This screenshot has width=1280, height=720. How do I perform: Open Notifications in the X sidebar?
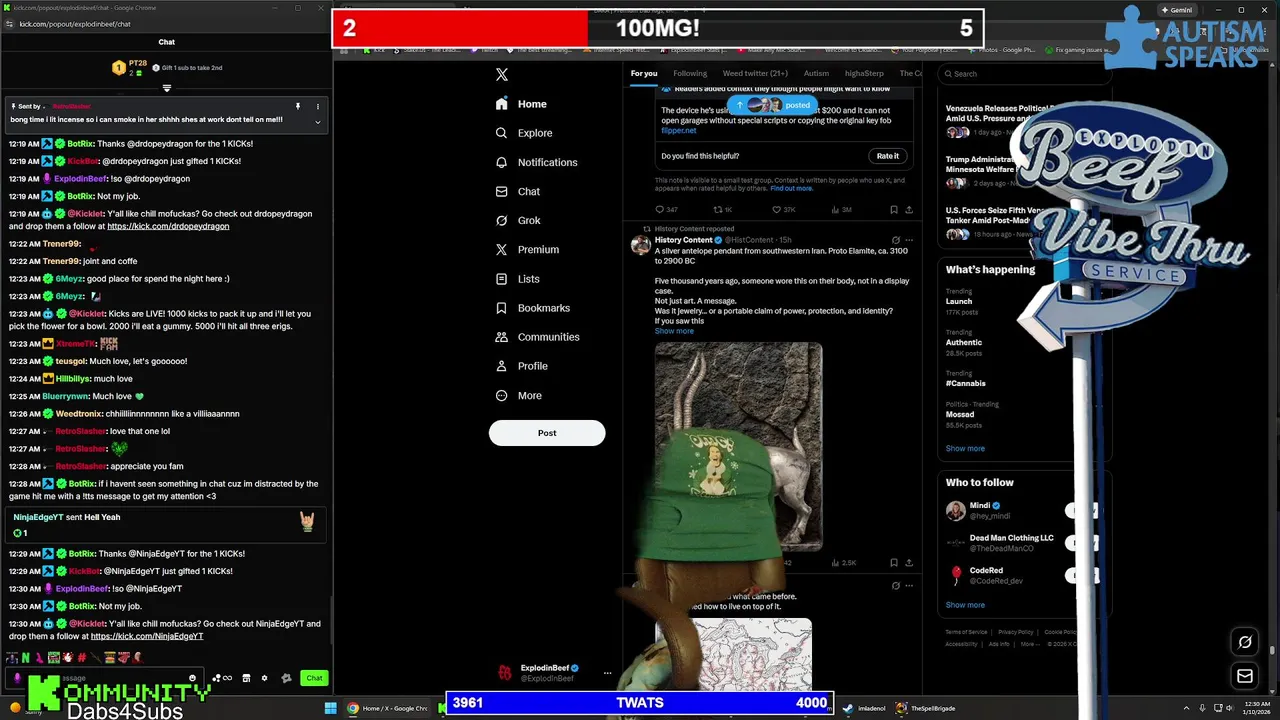click(x=536, y=162)
